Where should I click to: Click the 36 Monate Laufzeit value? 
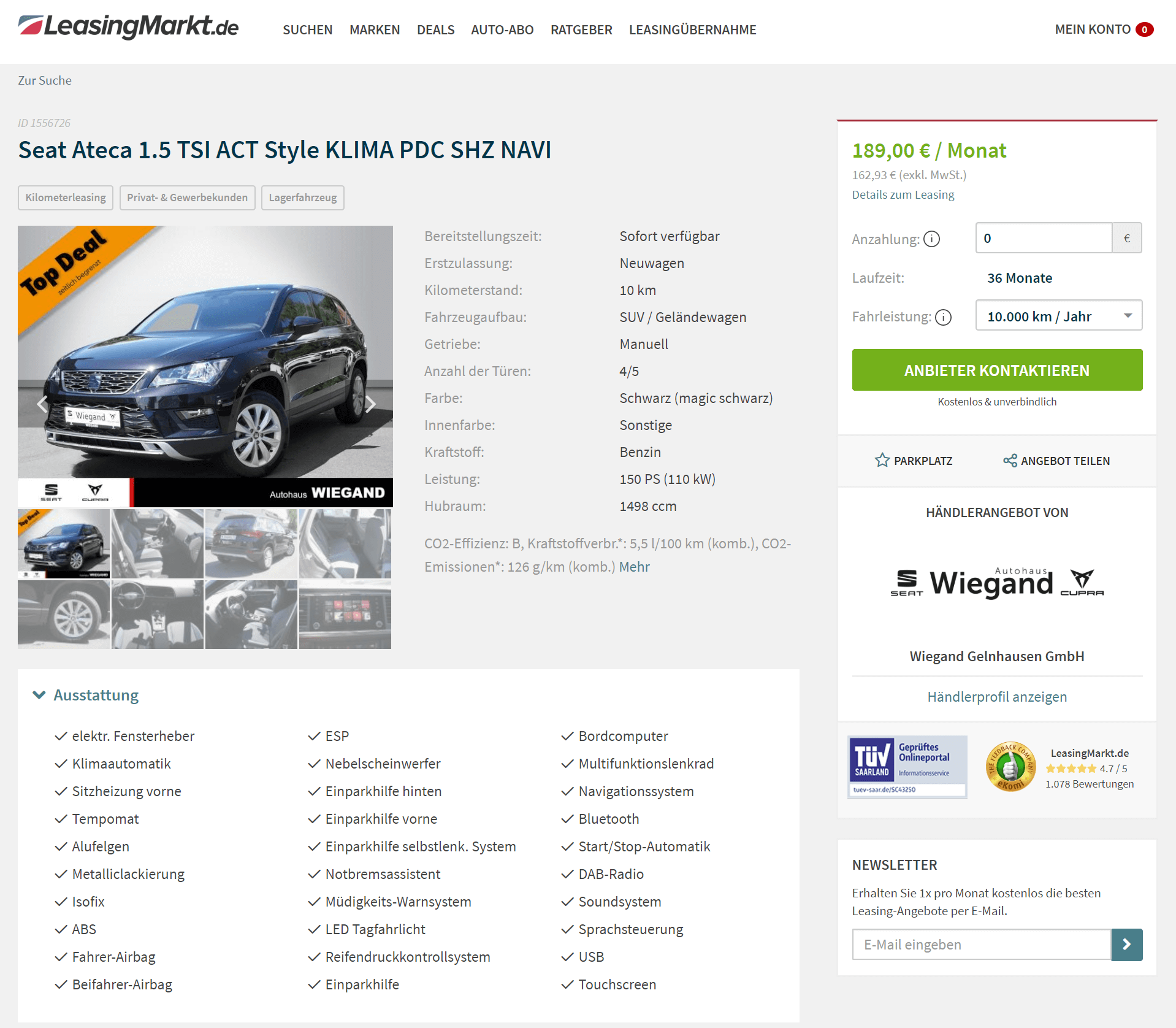click(1020, 278)
